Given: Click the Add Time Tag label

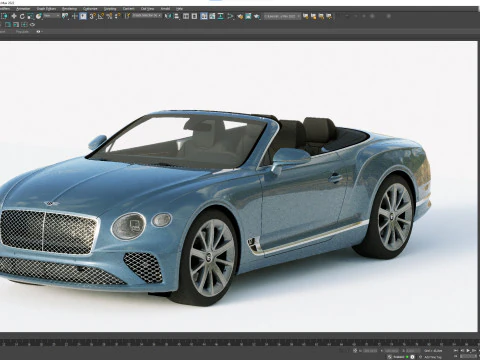Looking at the screenshot, I should 433,357.
